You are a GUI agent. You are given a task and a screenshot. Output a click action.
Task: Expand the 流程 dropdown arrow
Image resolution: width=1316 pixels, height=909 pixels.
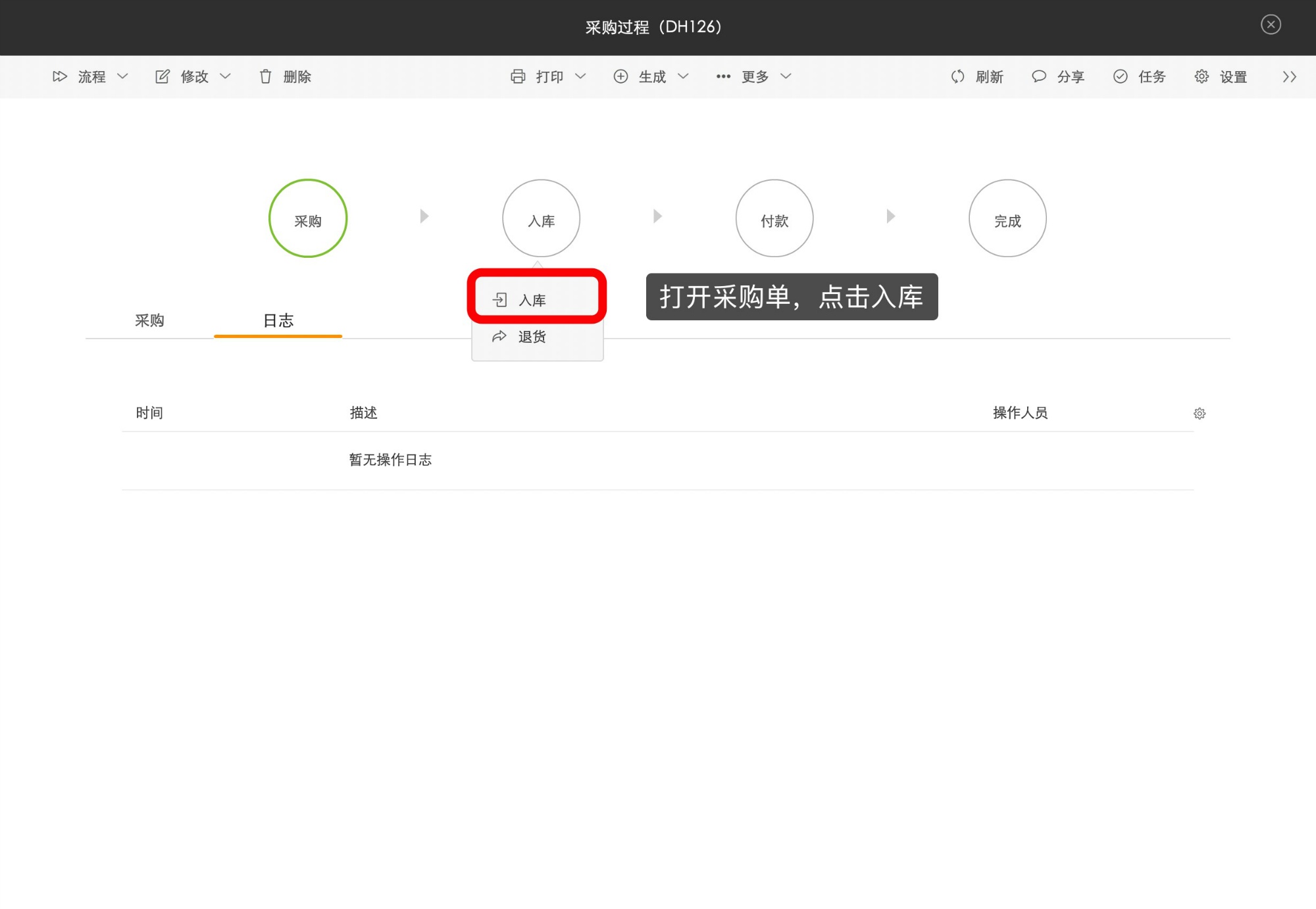point(122,76)
